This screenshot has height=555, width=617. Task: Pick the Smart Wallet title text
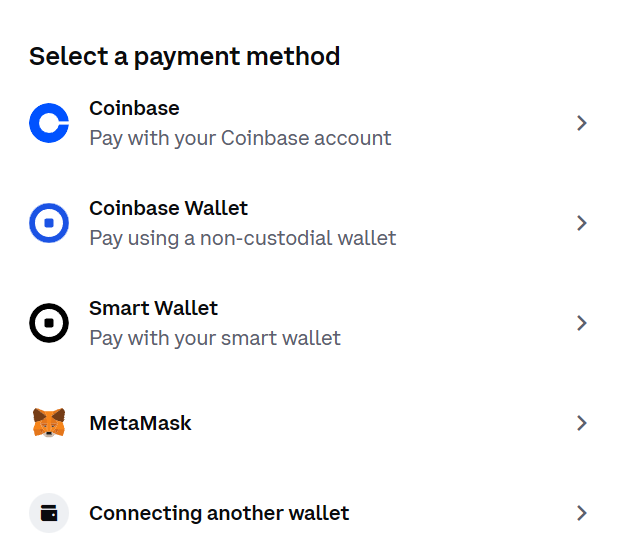click(x=153, y=308)
